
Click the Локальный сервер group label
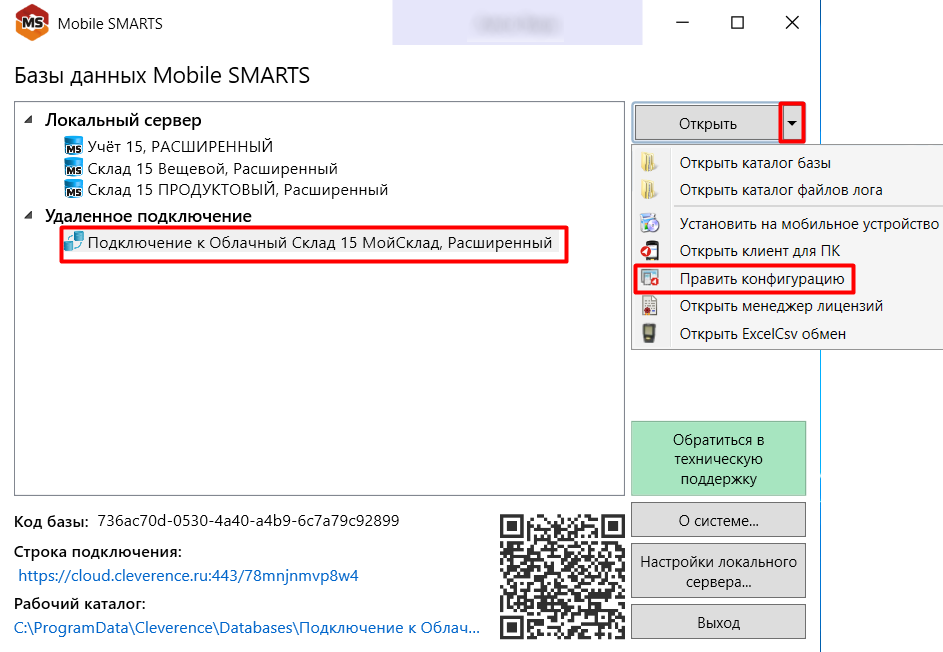(123, 120)
